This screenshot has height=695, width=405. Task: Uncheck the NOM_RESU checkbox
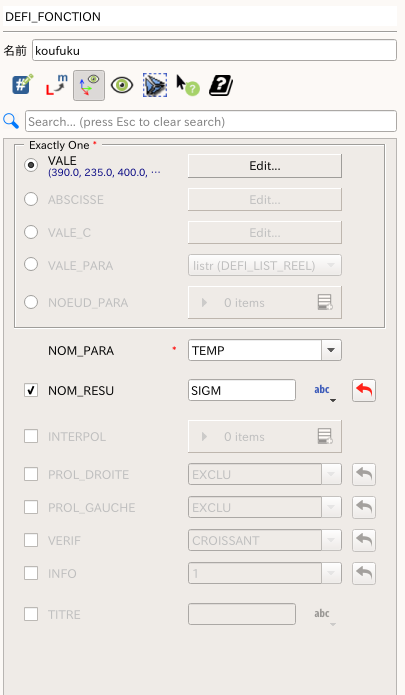(x=31, y=390)
